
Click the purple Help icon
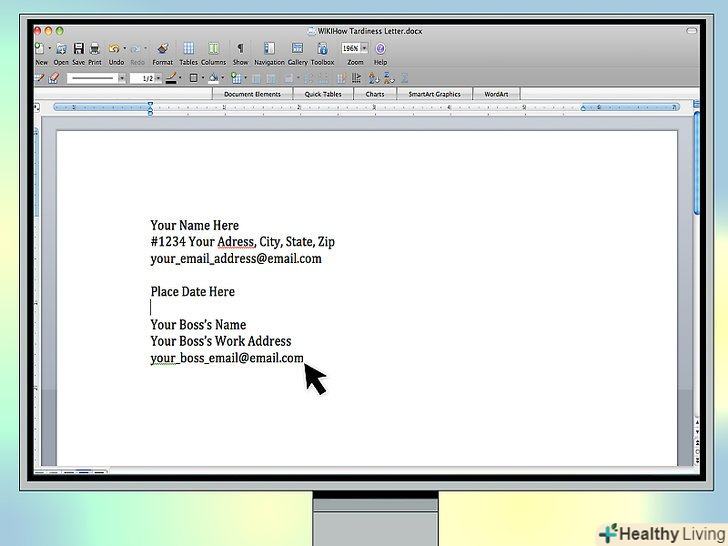tap(380, 48)
